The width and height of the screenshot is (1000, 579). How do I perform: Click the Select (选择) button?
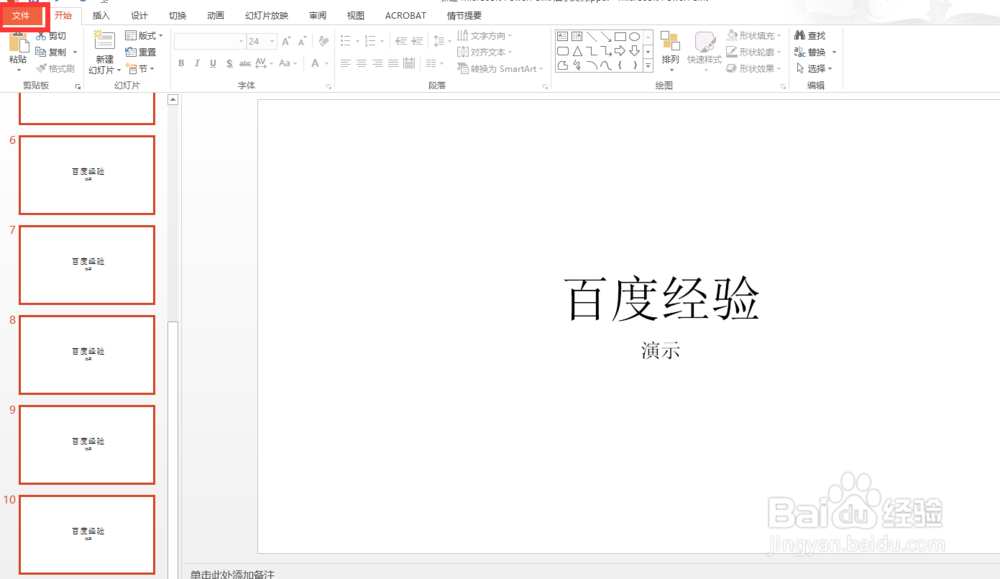coord(814,68)
